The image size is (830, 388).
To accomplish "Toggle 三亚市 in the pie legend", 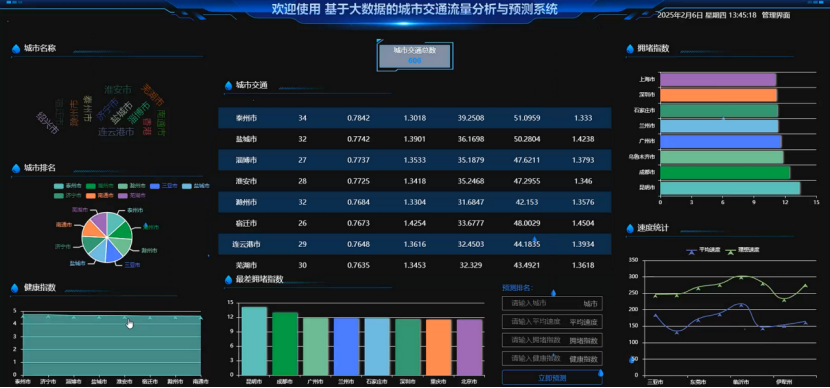I will point(163,186).
